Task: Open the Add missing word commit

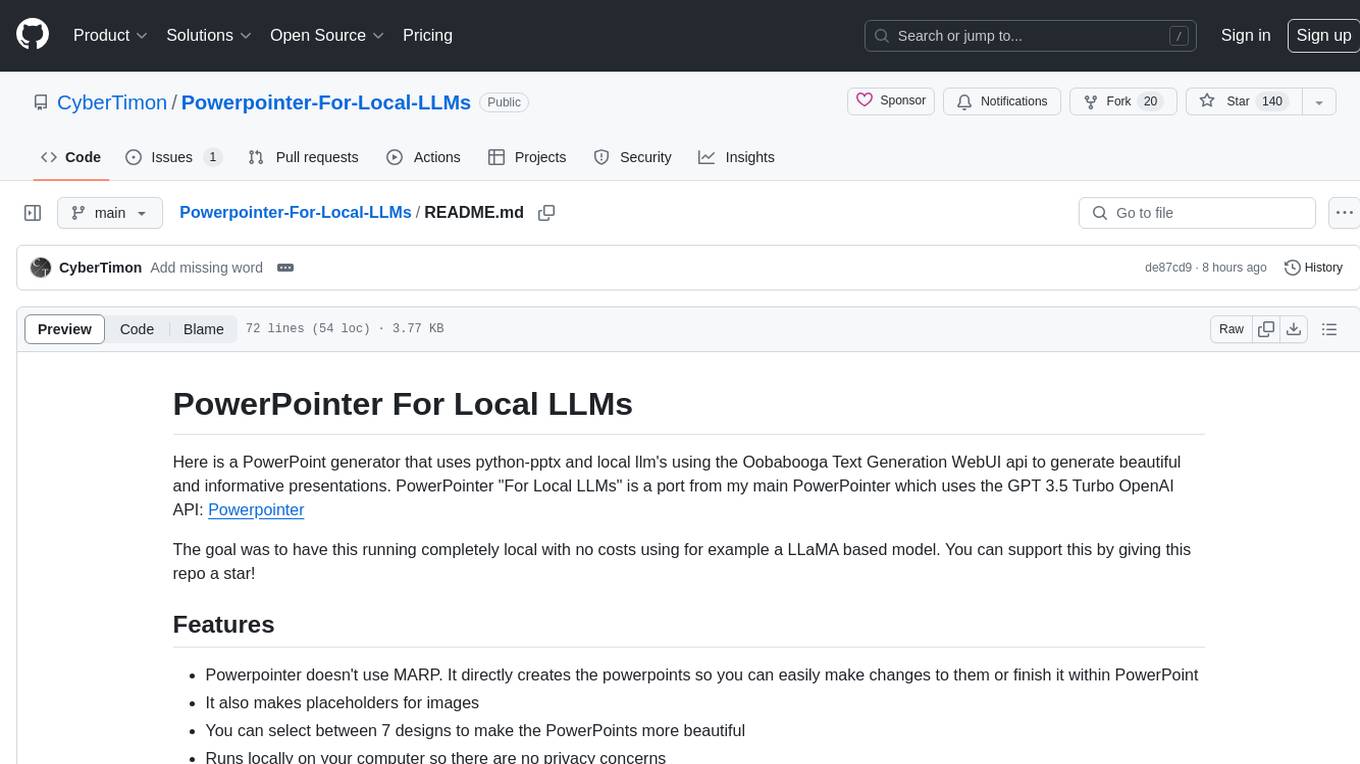Action: (x=206, y=268)
